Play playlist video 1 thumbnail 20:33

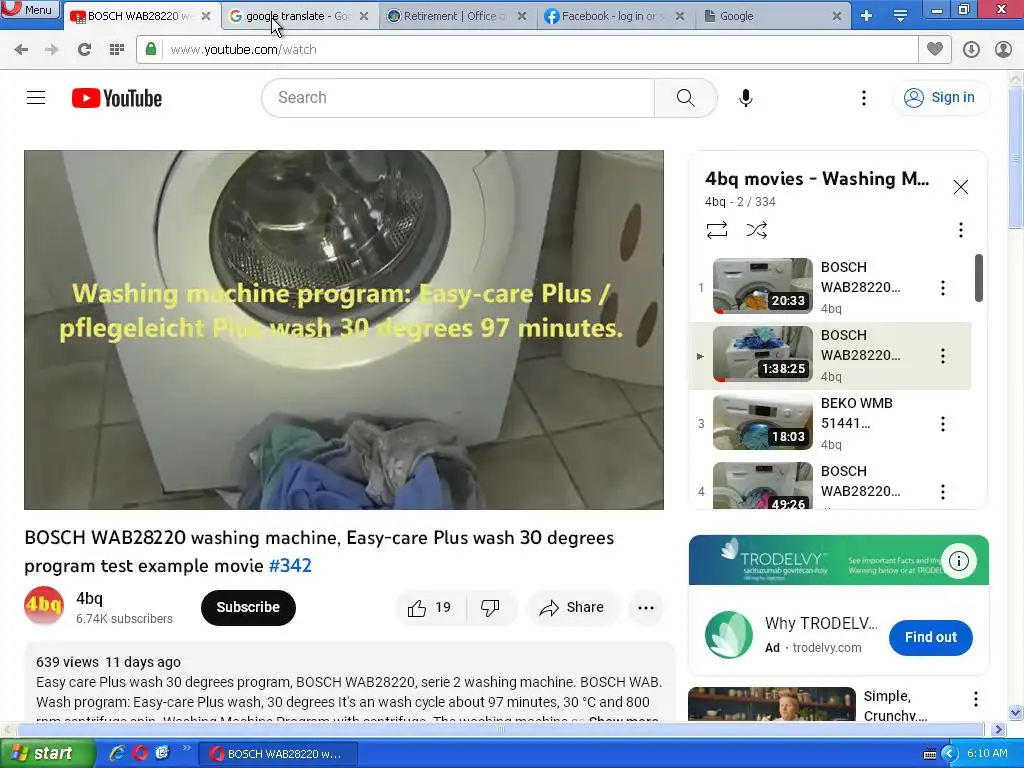click(763, 286)
